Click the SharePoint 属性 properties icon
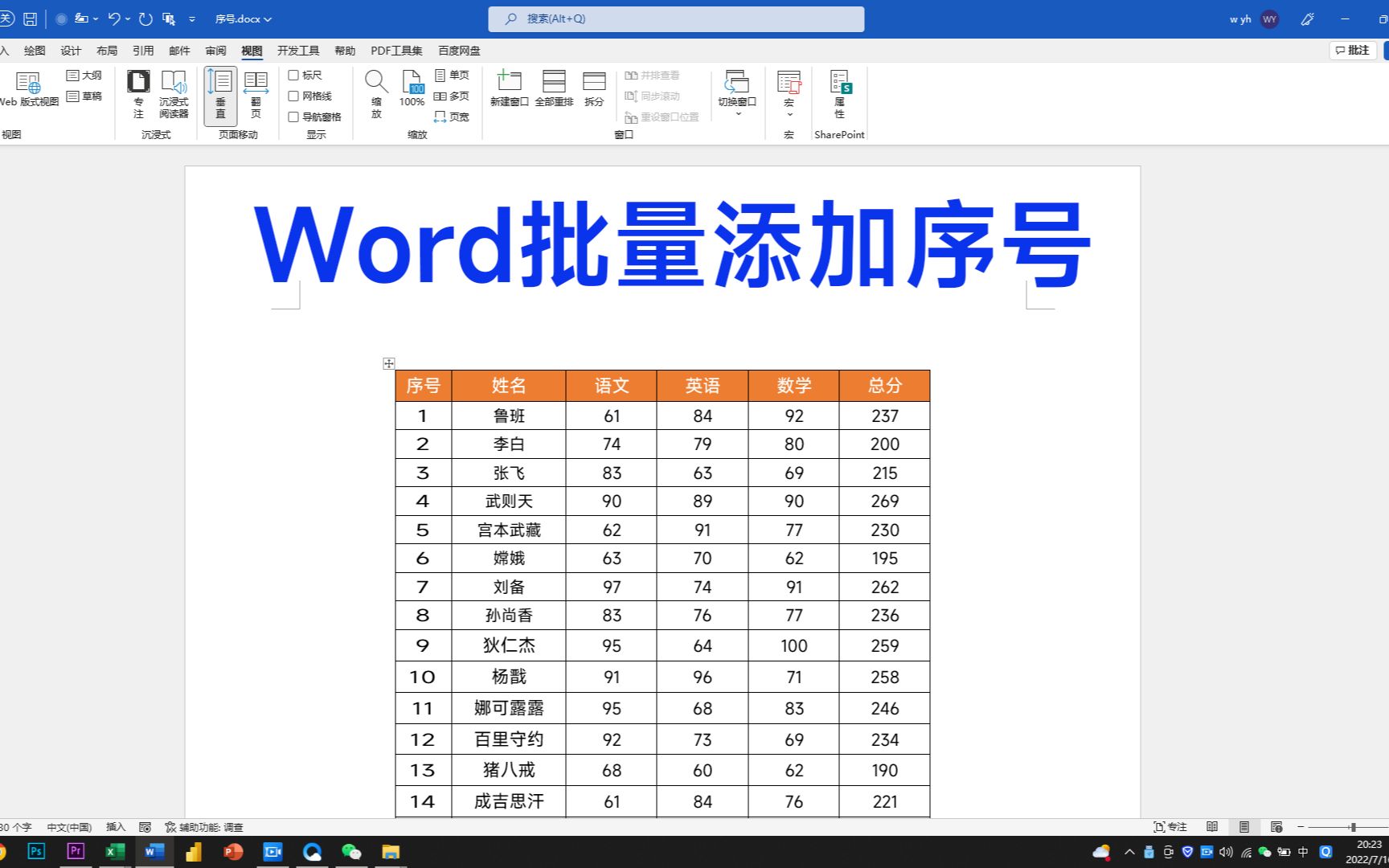The image size is (1389, 868). [x=840, y=94]
